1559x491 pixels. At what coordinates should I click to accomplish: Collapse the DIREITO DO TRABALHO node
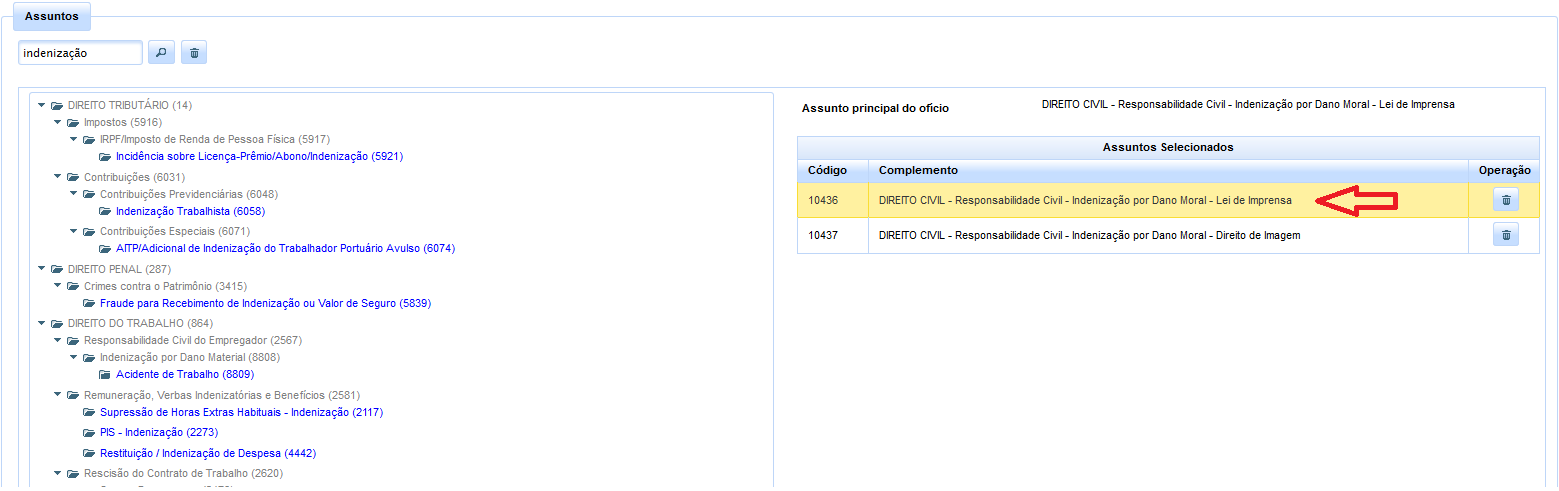point(42,323)
